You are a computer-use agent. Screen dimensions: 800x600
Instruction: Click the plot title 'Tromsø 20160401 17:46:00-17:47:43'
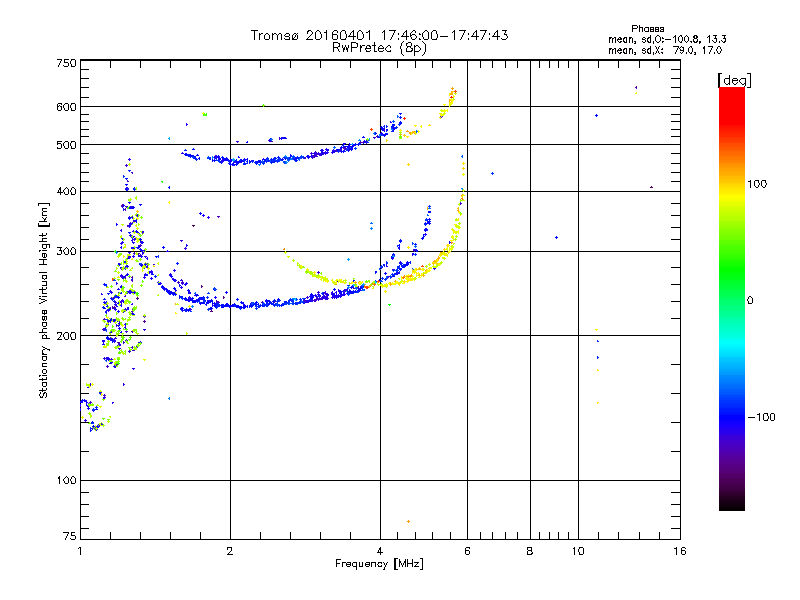(x=379, y=35)
